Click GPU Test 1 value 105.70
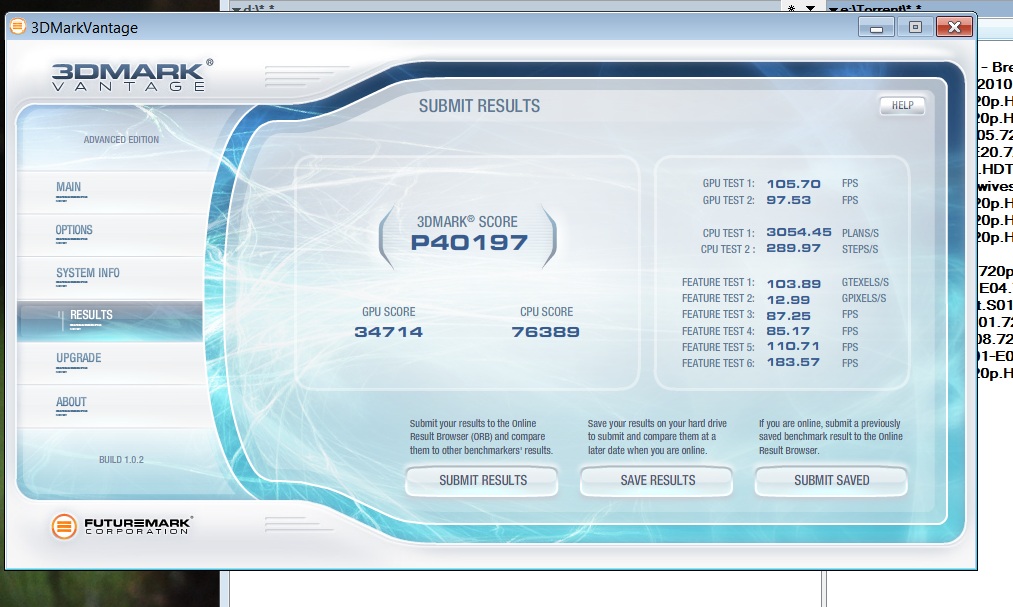This screenshot has height=607, width=1013. point(793,184)
